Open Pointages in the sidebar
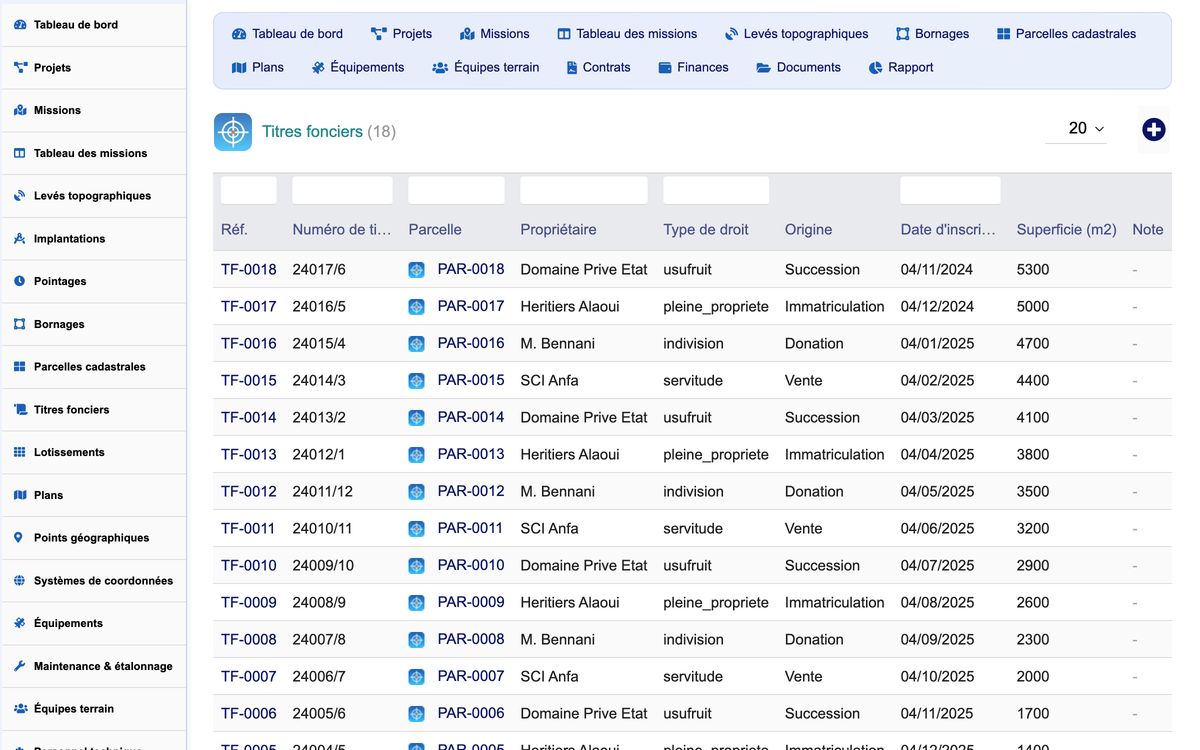Image resolution: width=1200 pixels, height=750 pixels. click(93, 281)
